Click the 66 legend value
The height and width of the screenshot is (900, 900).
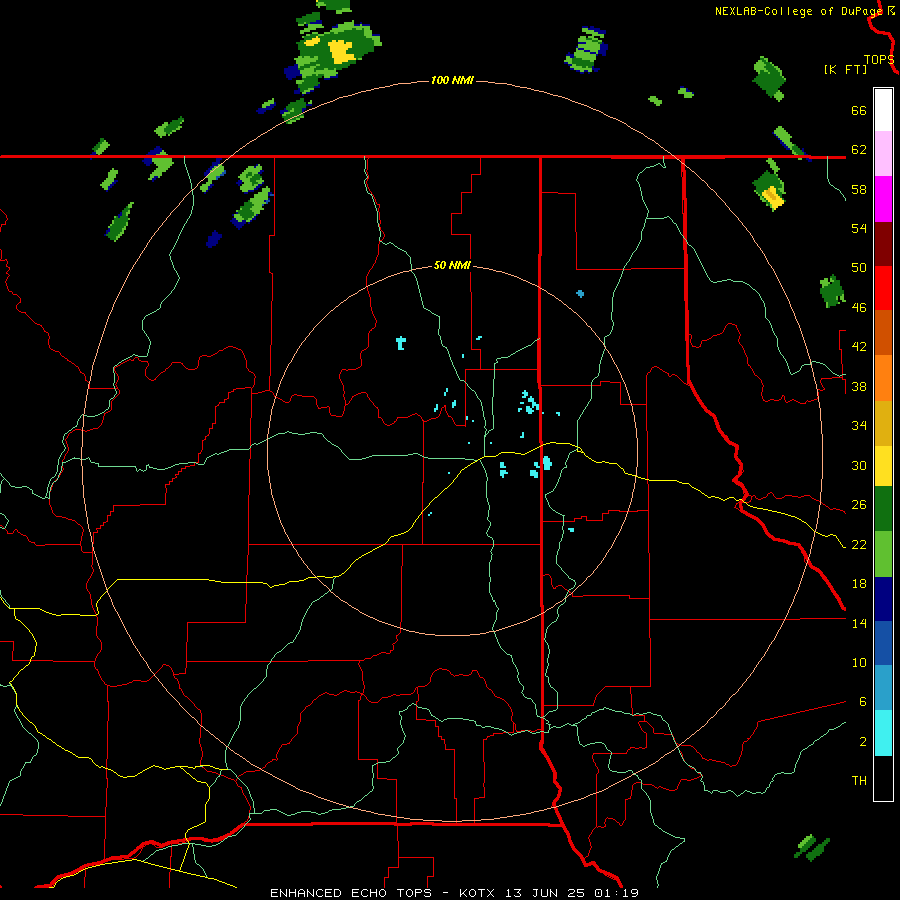[x=859, y=111]
